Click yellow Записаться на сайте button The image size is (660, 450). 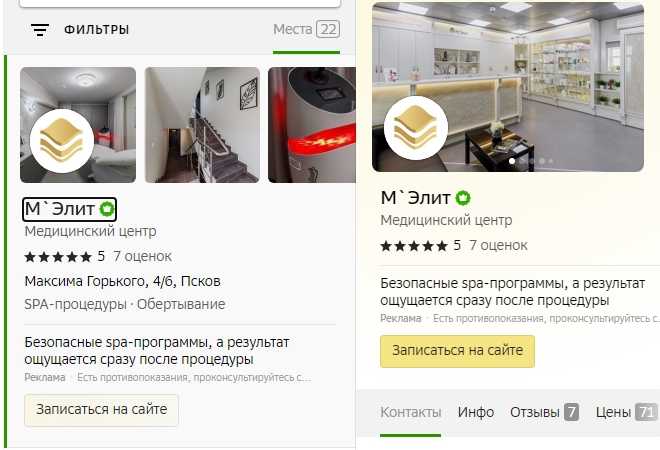pos(457,351)
